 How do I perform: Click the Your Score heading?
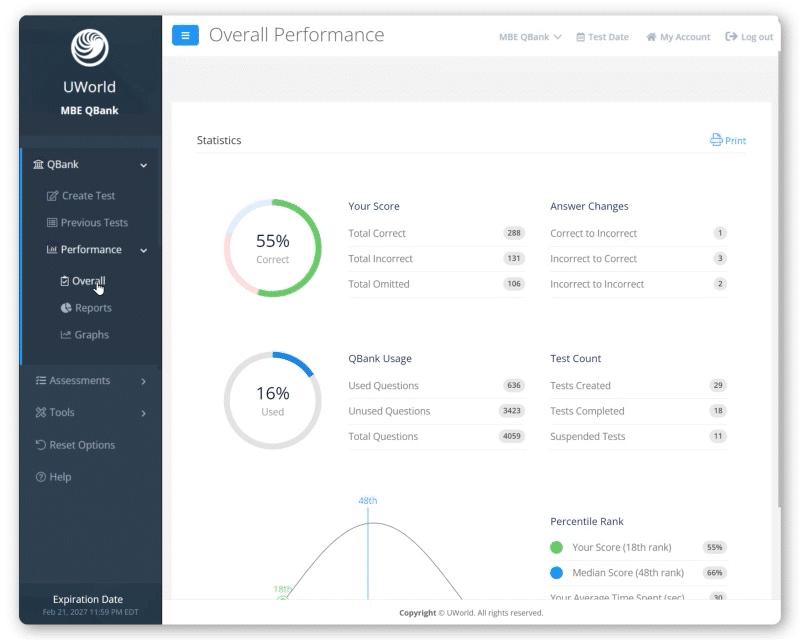click(374, 206)
